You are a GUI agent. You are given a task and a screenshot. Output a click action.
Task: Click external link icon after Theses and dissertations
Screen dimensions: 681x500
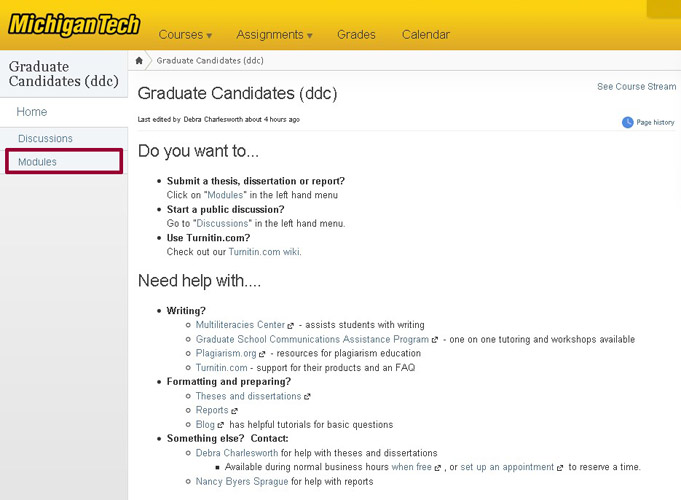pos(307,397)
